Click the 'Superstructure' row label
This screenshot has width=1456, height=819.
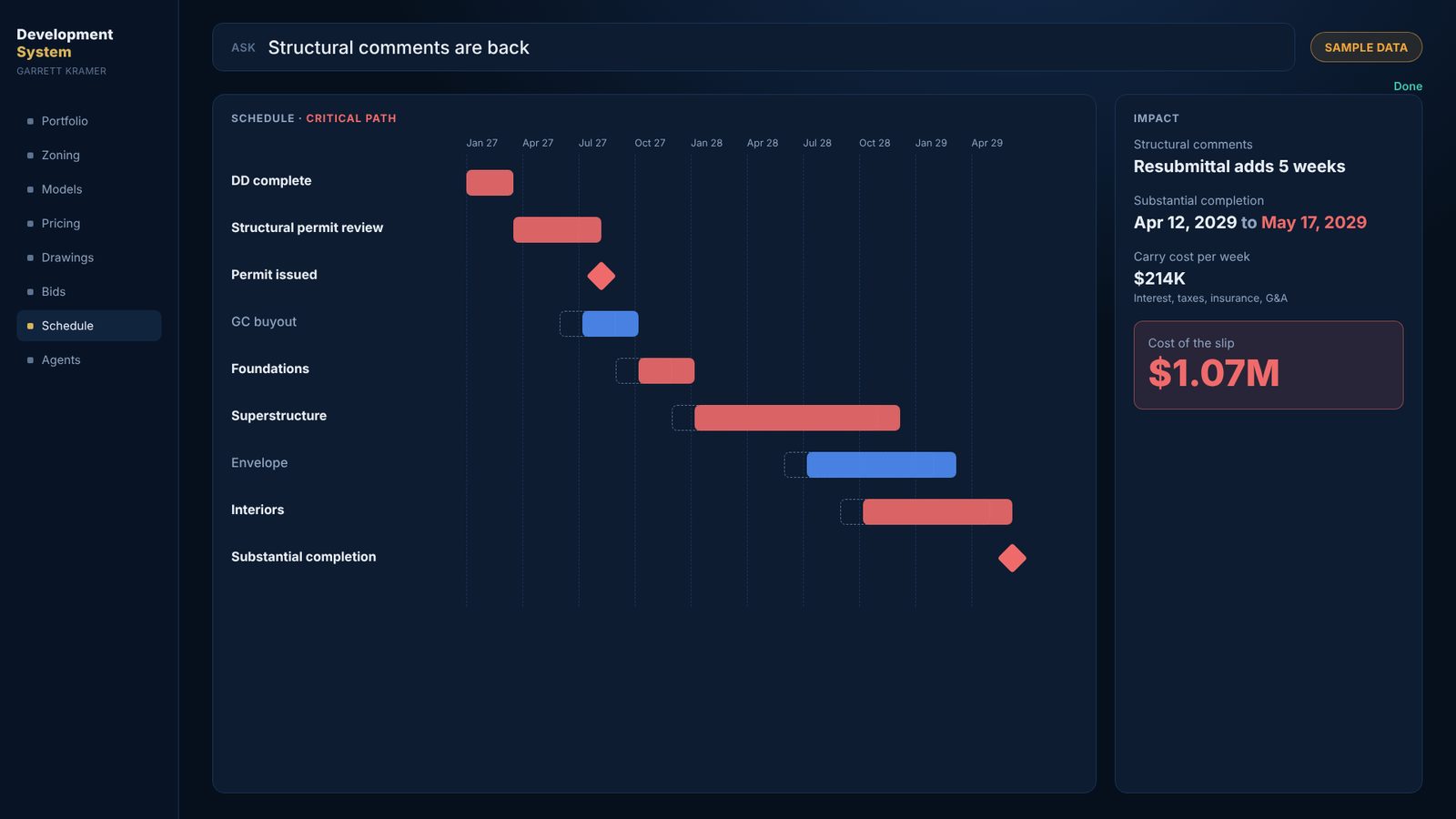pyautogui.click(x=278, y=416)
